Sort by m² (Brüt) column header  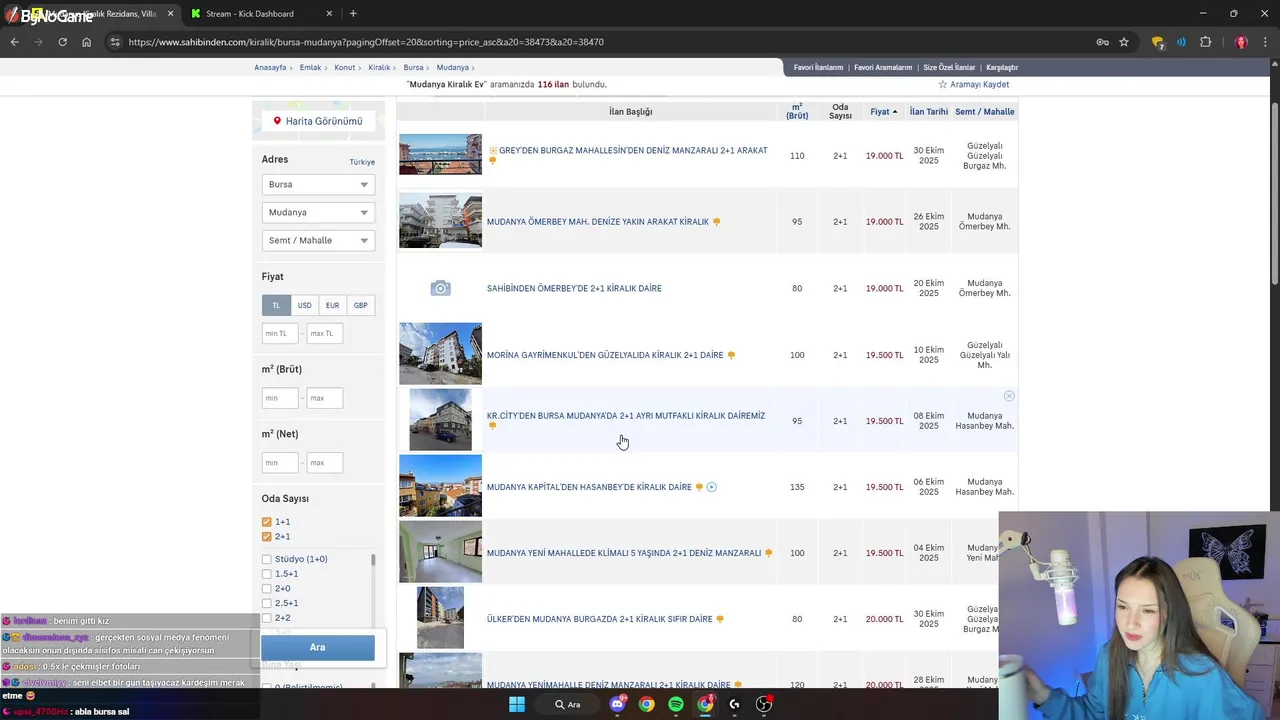(x=797, y=111)
